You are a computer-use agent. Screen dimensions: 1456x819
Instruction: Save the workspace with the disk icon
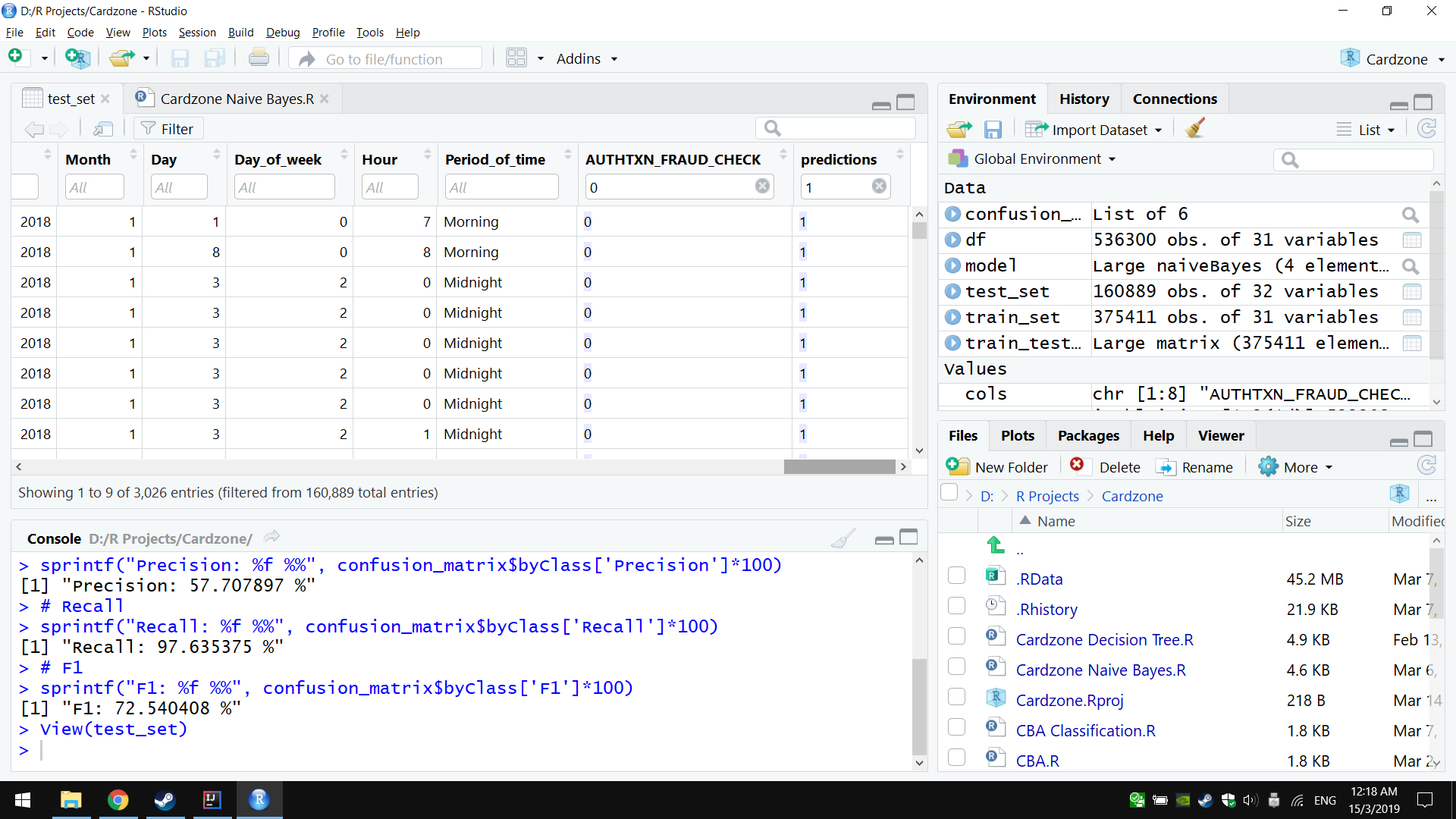[993, 128]
